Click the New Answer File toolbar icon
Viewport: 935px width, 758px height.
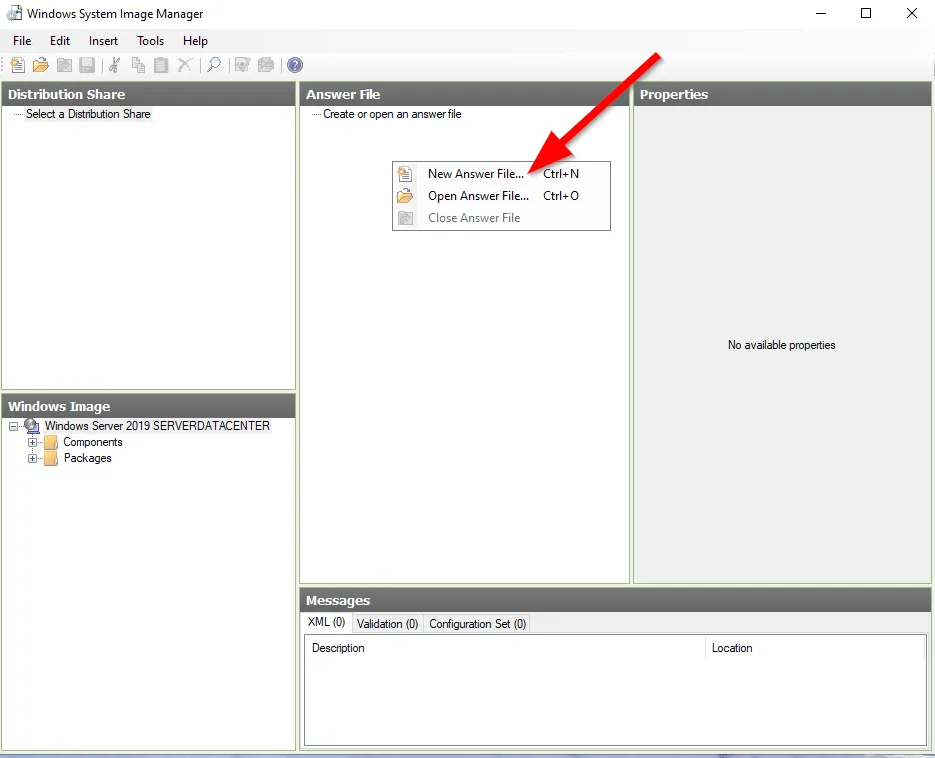pos(18,65)
